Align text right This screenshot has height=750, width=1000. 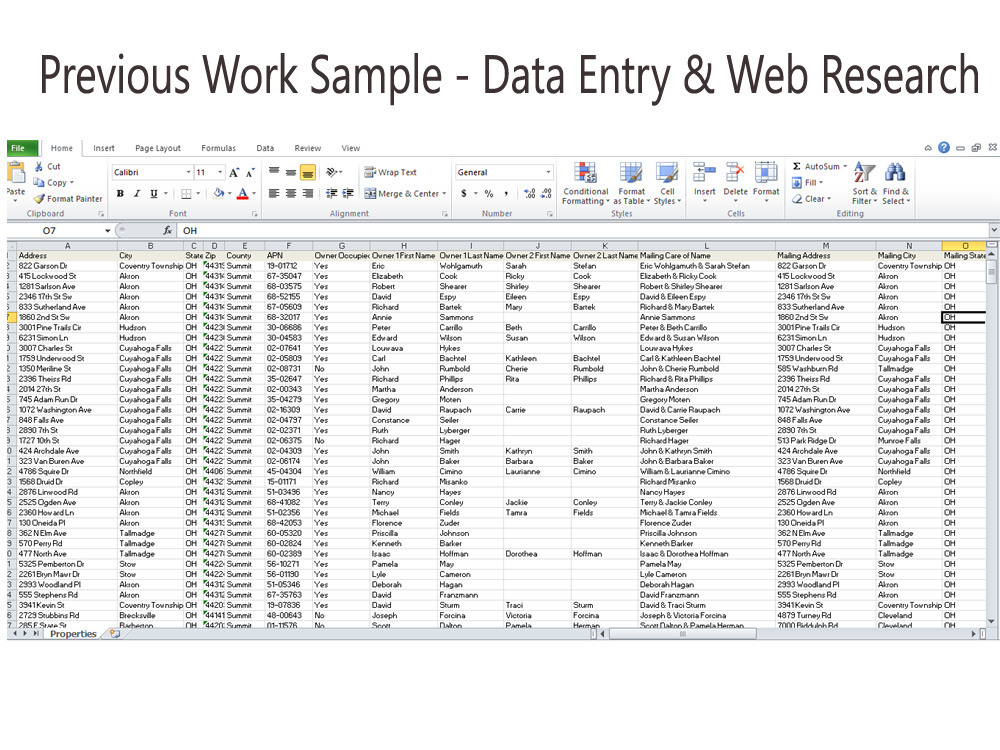(x=307, y=193)
